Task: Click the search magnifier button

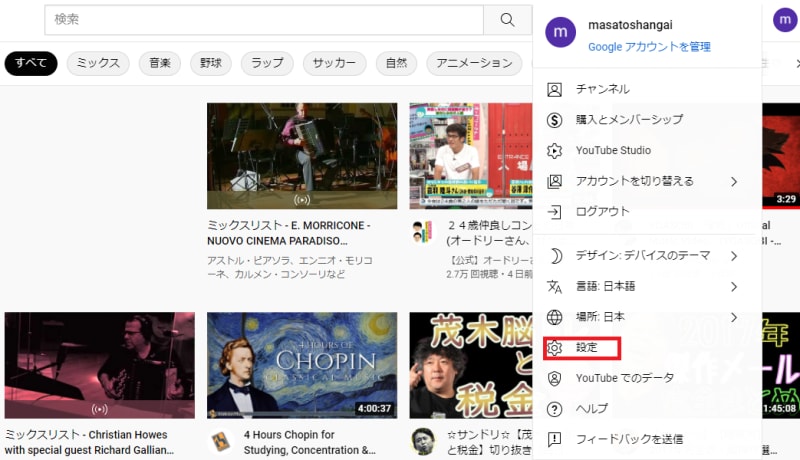Action: pyautogui.click(x=507, y=20)
